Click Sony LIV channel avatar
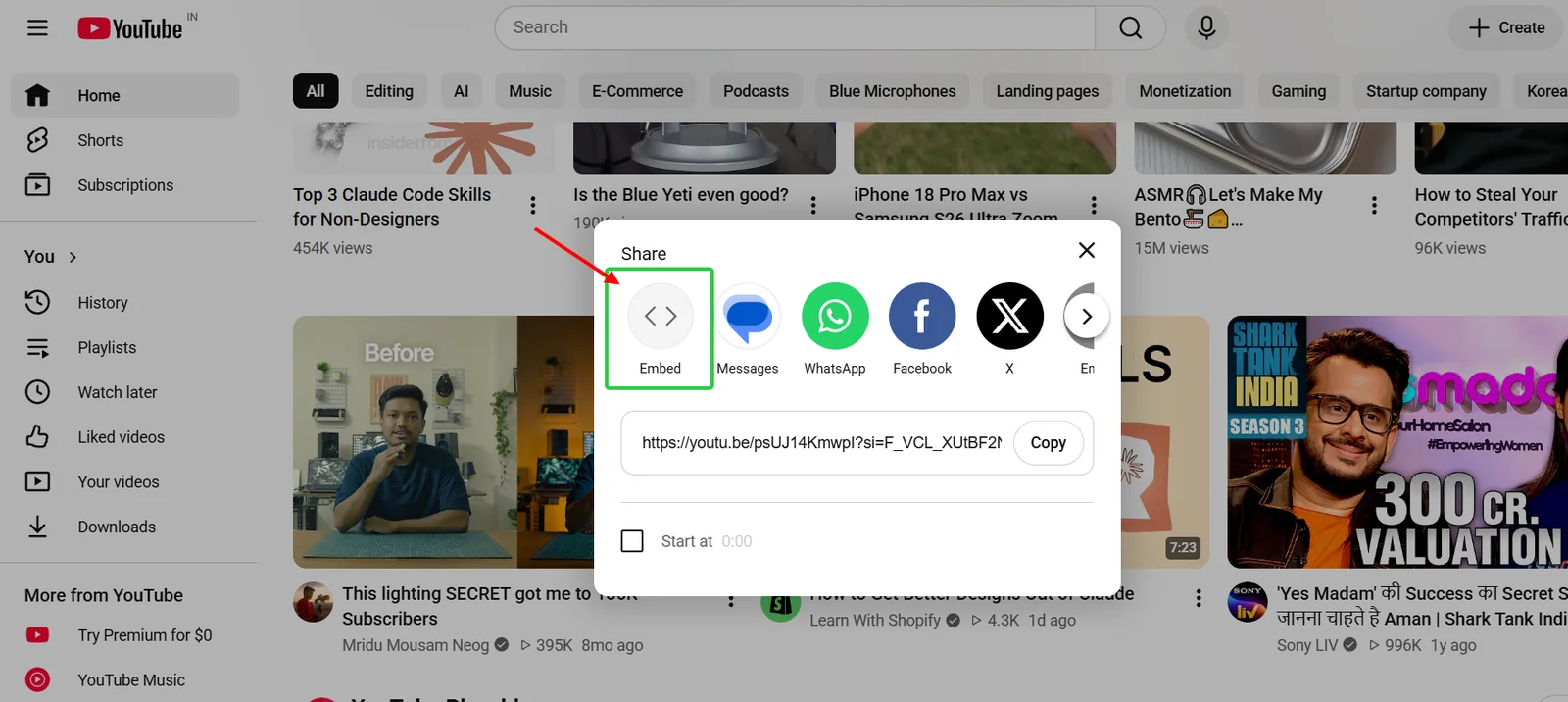1568x702 pixels. click(x=1248, y=602)
